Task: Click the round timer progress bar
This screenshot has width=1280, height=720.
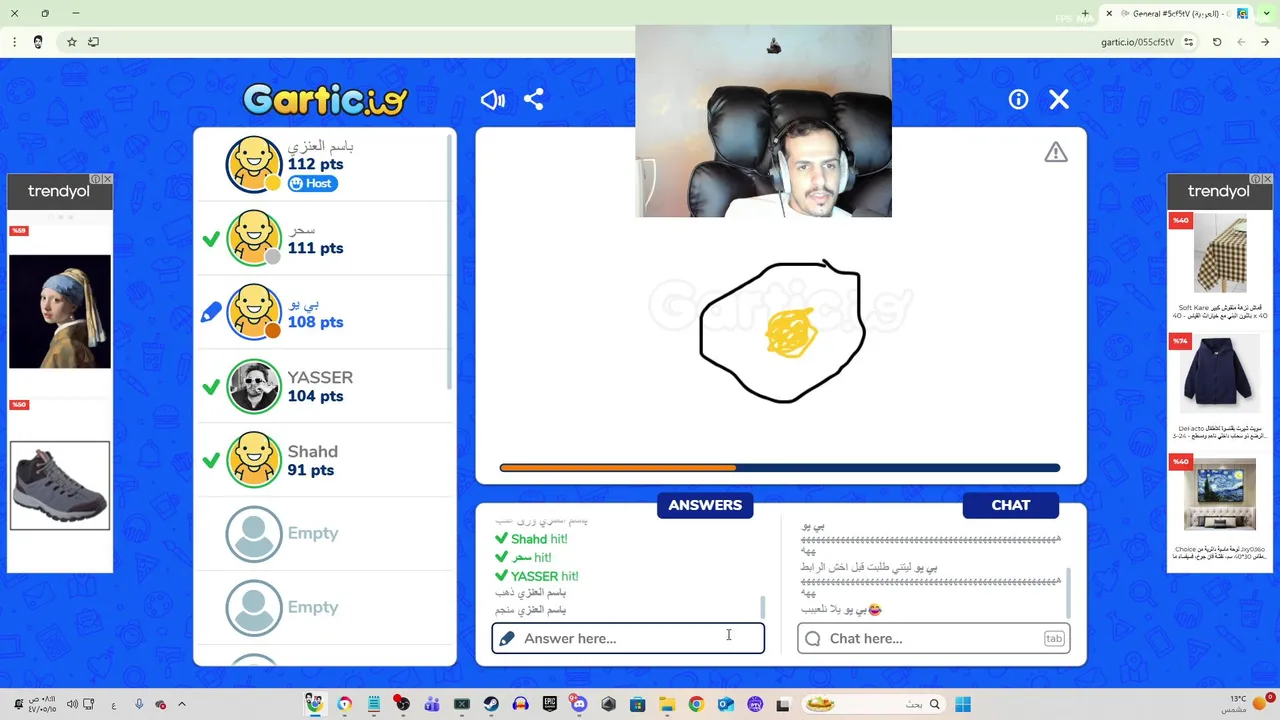Action: pyautogui.click(x=780, y=468)
